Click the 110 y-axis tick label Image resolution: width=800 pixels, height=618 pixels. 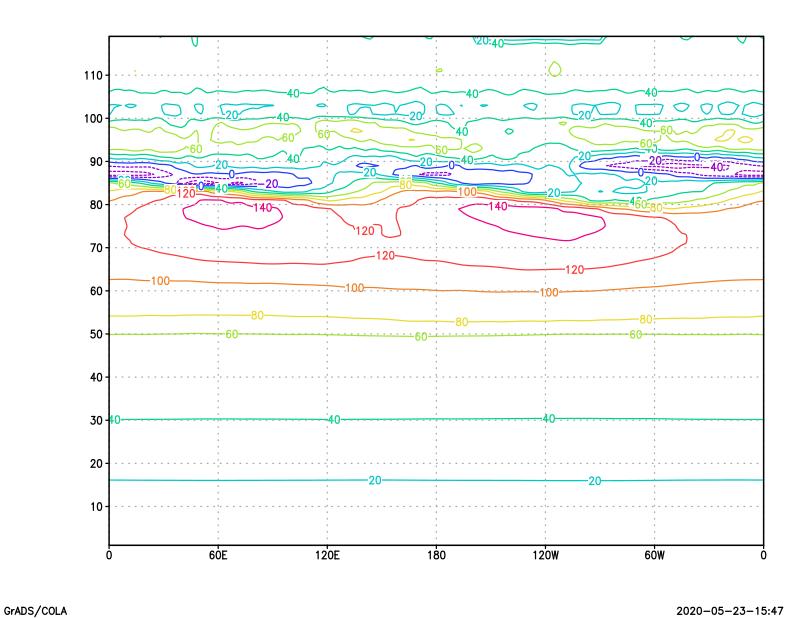pos(94,75)
